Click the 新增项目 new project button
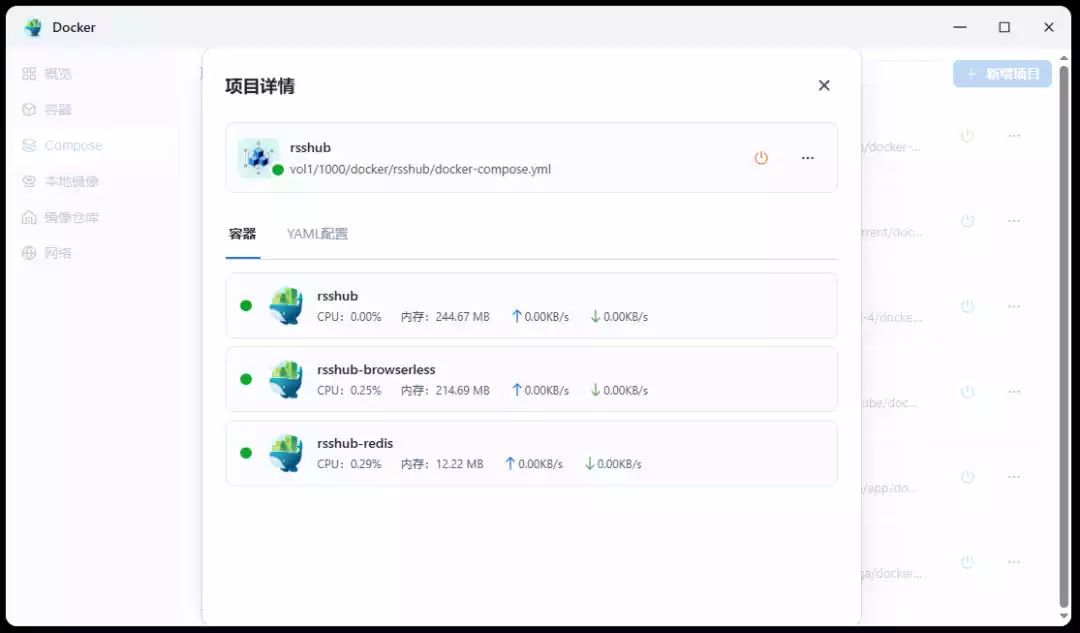The width and height of the screenshot is (1080, 633). point(1002,73)
